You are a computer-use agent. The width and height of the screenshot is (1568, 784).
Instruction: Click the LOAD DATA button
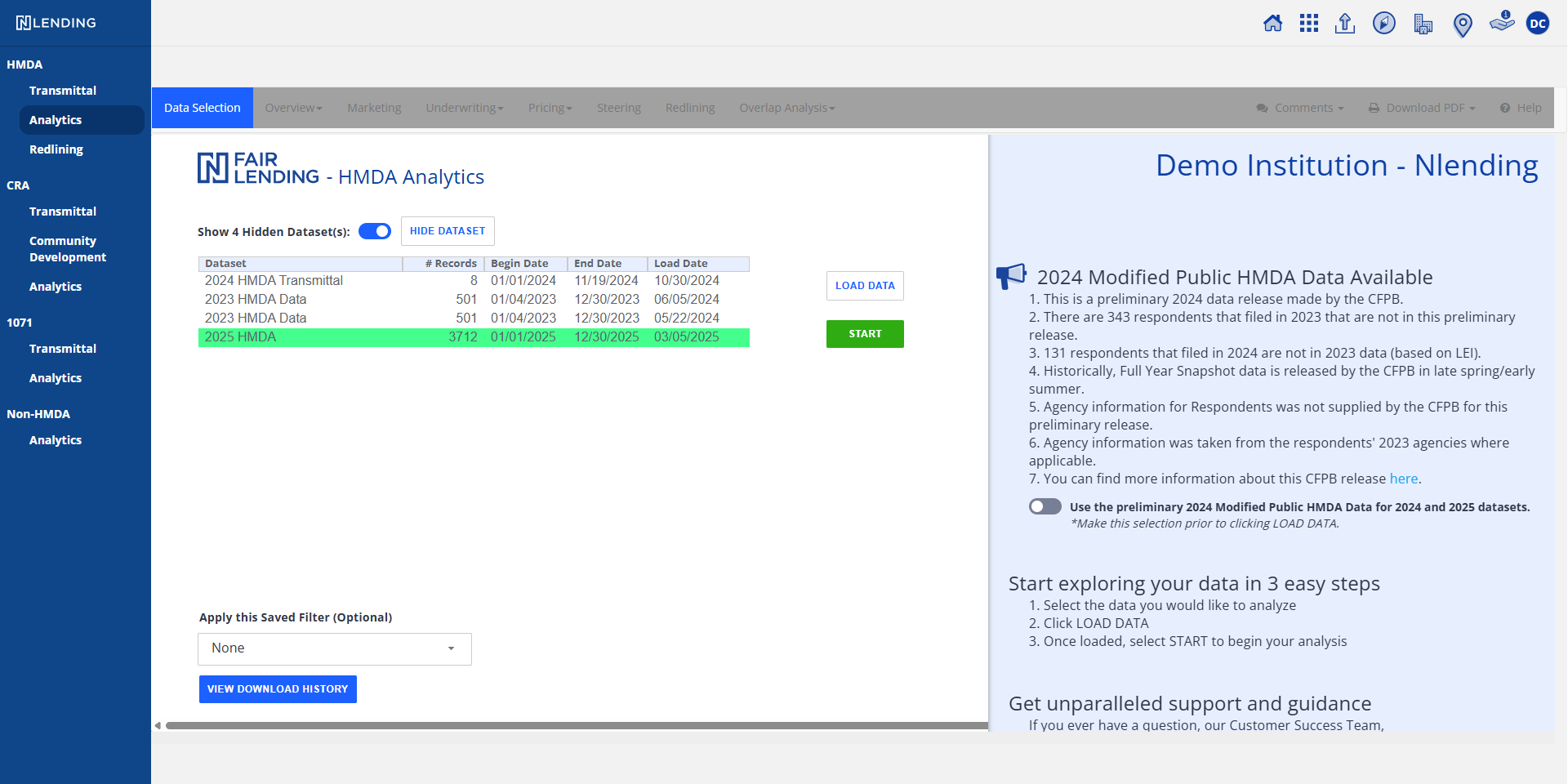(x=865, y=286)
